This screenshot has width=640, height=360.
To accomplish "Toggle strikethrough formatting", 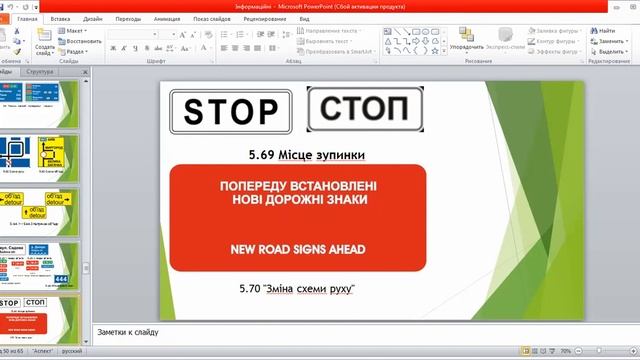I will (x=158, y=48).
